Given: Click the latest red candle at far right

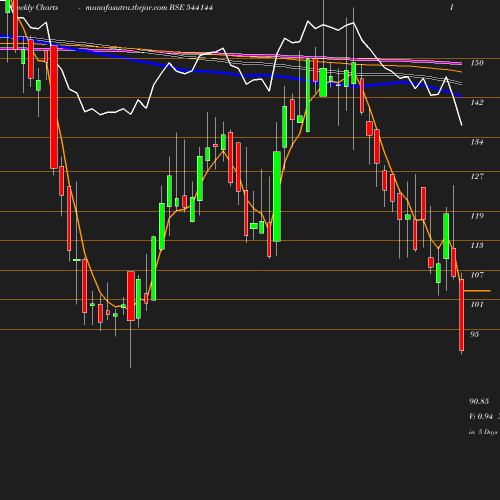Looking at the screenshot, I should (x=462, y=315).
